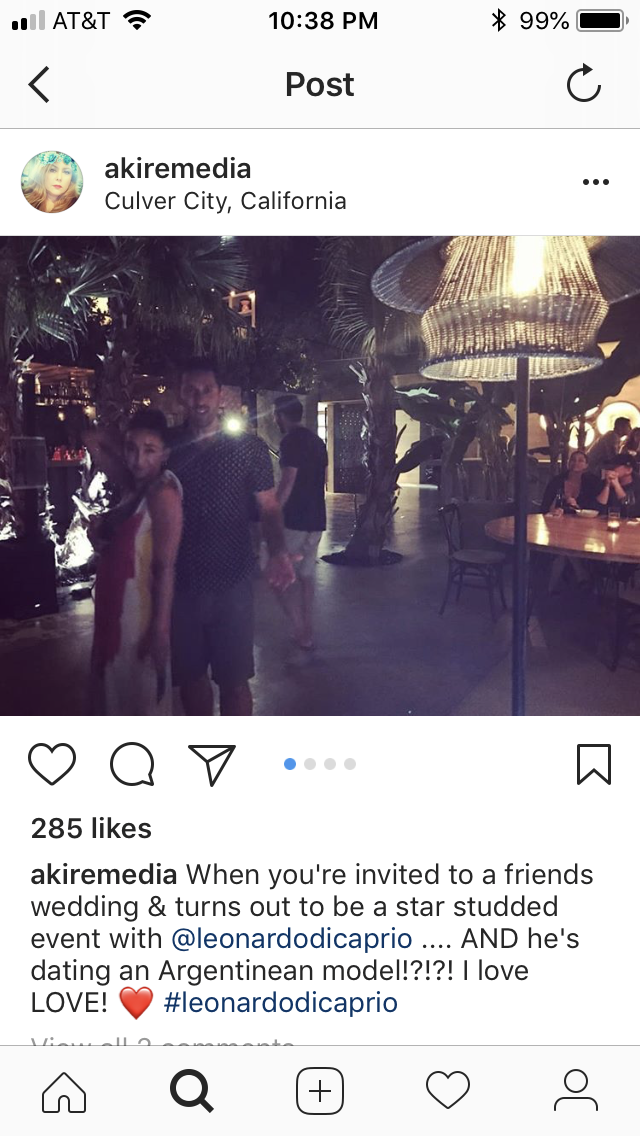Open the three-dot post options menu
The height and width of the screenshot is (1136, 640).
pyautogui.click(x=596, y=182)
